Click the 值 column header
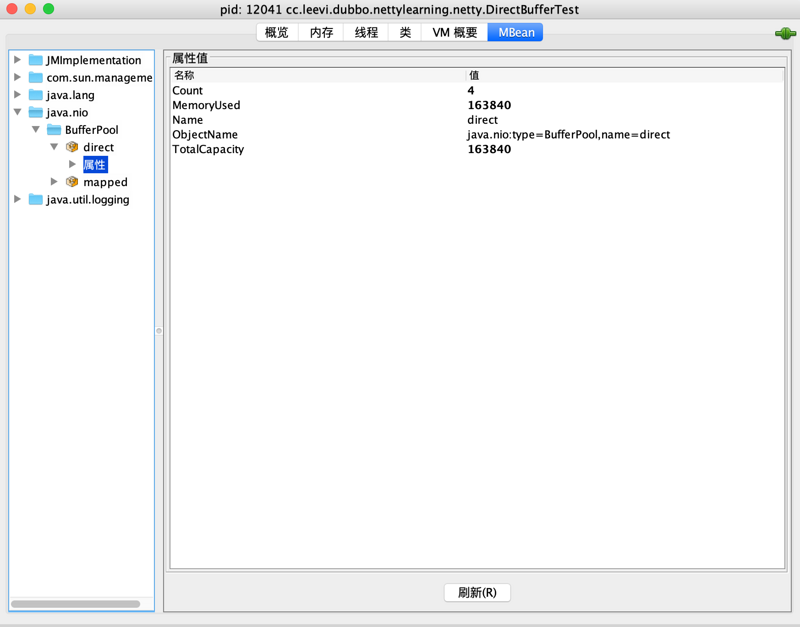 [624, 75]
